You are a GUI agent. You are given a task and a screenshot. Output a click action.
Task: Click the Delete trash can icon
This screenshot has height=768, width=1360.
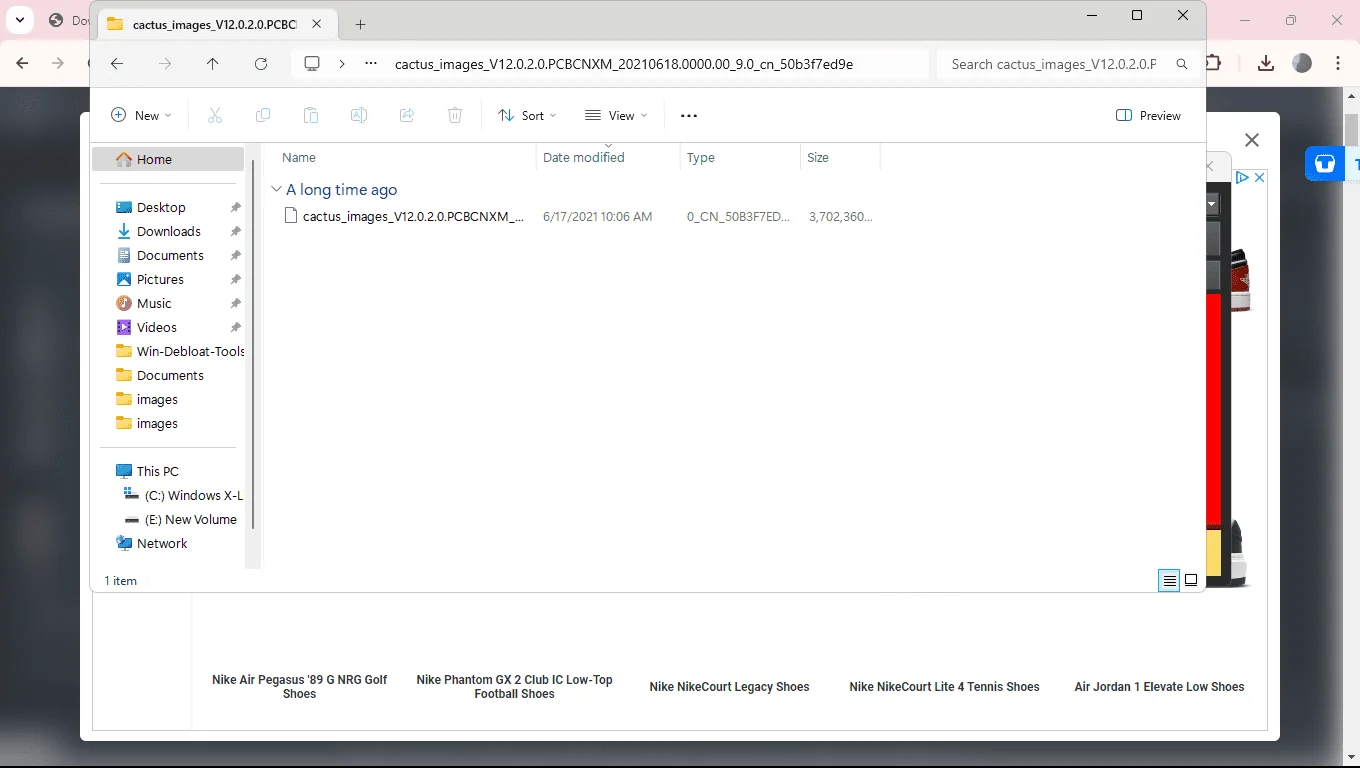coord(455,116)
